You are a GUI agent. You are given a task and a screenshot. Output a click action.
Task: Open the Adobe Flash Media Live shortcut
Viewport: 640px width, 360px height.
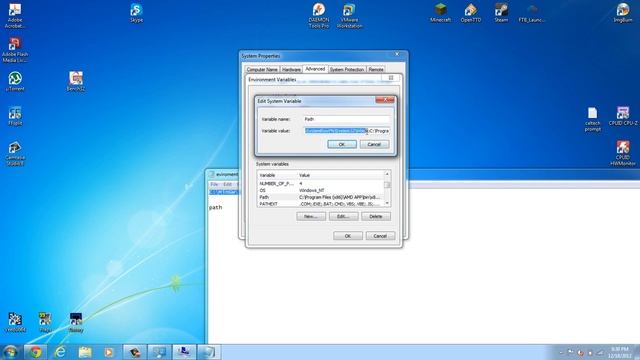[x=15, y=50]
